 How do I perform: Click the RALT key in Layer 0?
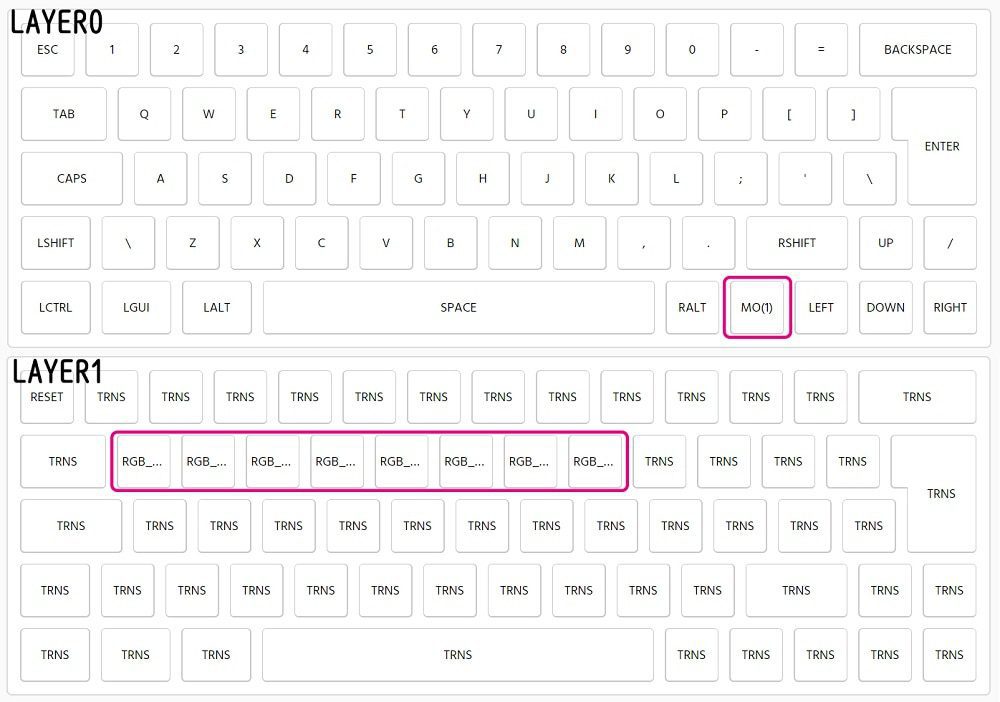coord(691,308)
